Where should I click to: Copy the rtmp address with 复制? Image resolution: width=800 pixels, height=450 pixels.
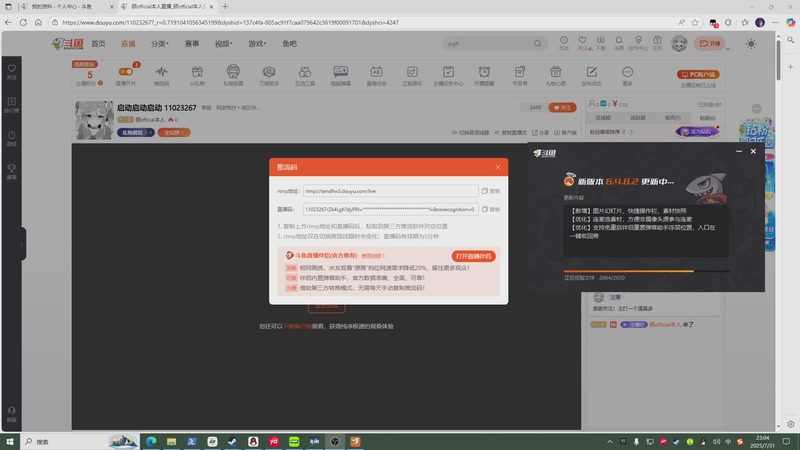pyautogui.click(x=491, y=191)
